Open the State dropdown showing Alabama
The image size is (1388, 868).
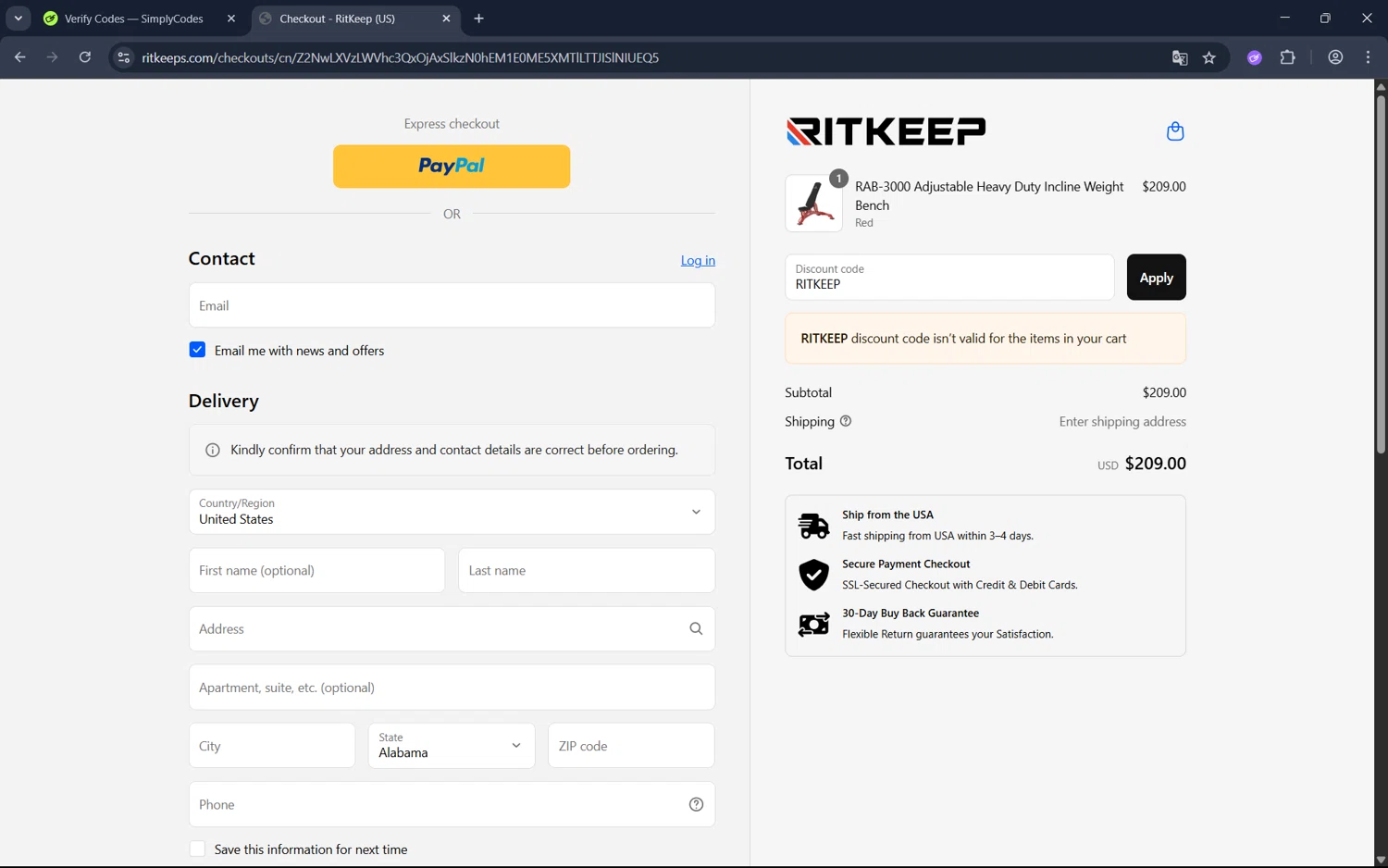point(452,746)
